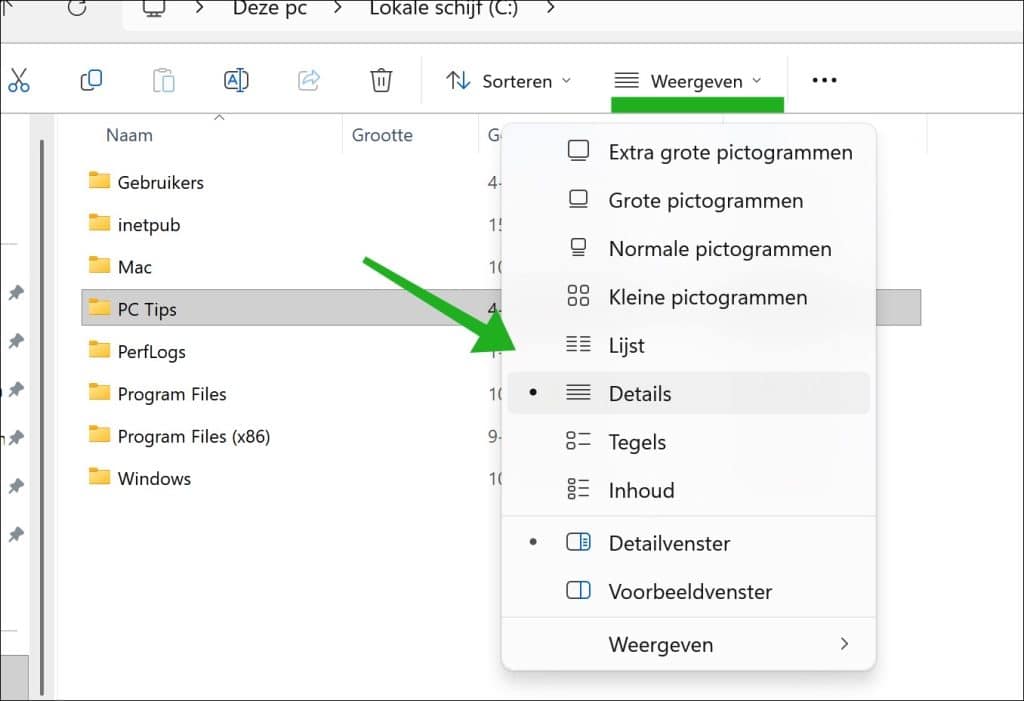Open the three-dots more options menu

click(x=824, y=81)
